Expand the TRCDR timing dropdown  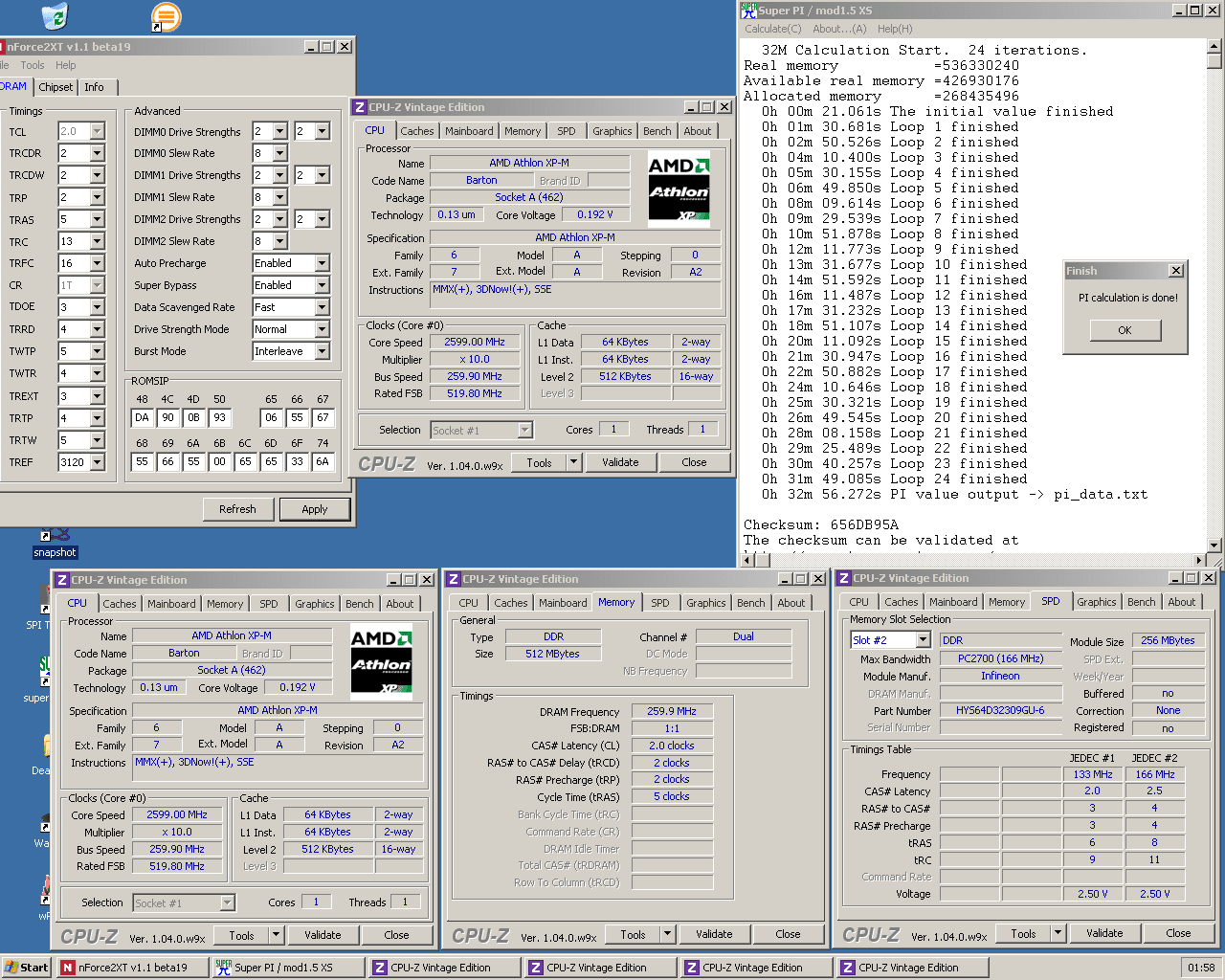point(97,154)
